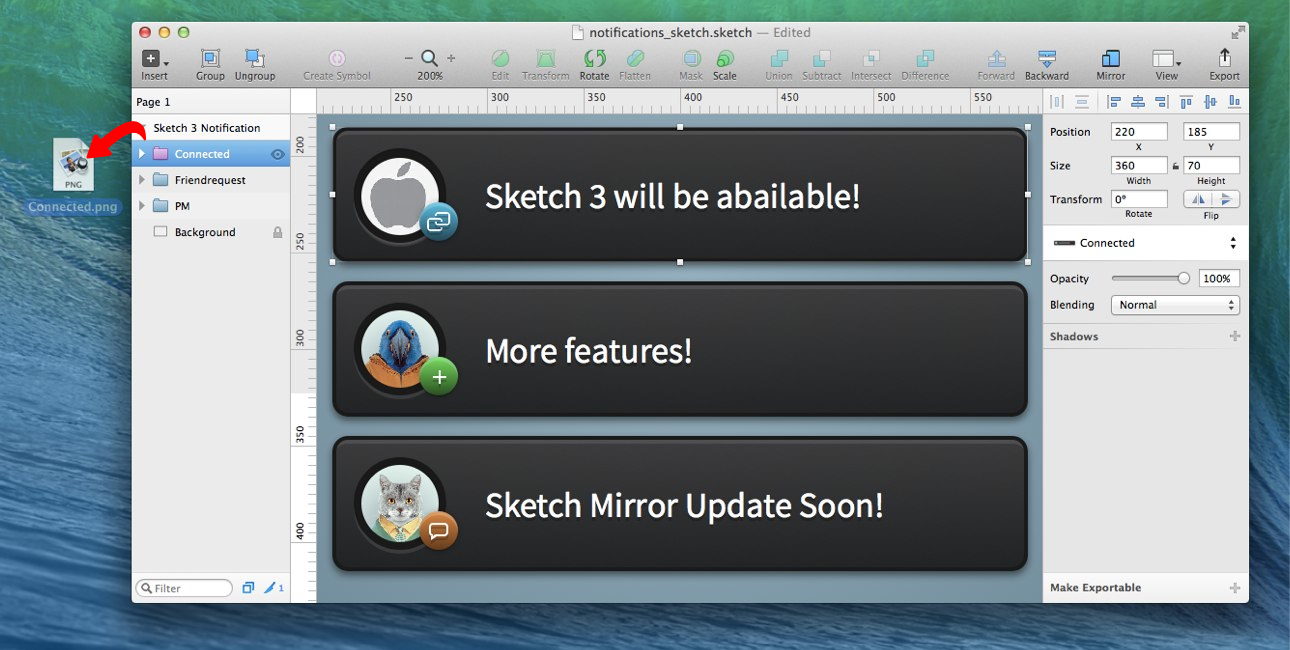Zoom out with the minus button
Screen dimensions: 1290x650
point(408,59)
